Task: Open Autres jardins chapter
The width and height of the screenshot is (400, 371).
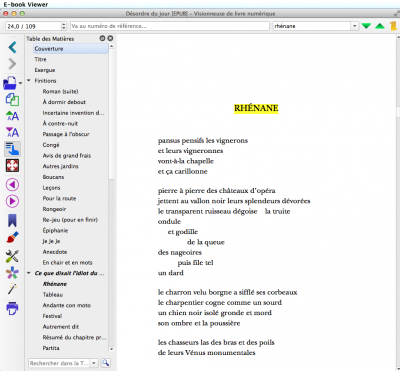Action: coord(60,166)
